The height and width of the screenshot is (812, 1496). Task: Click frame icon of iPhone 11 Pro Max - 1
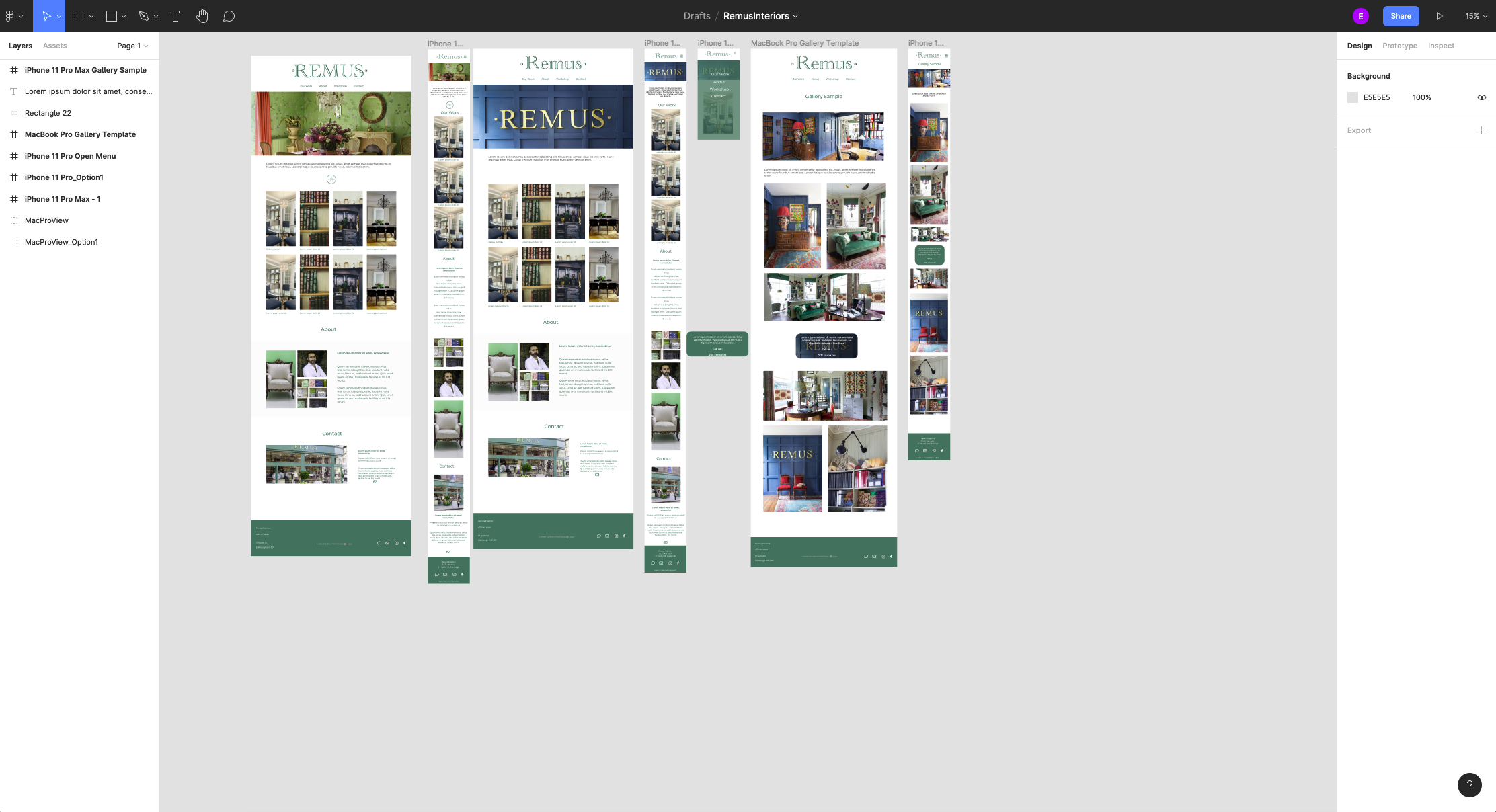pyautogui.click(x=14, y=199)
